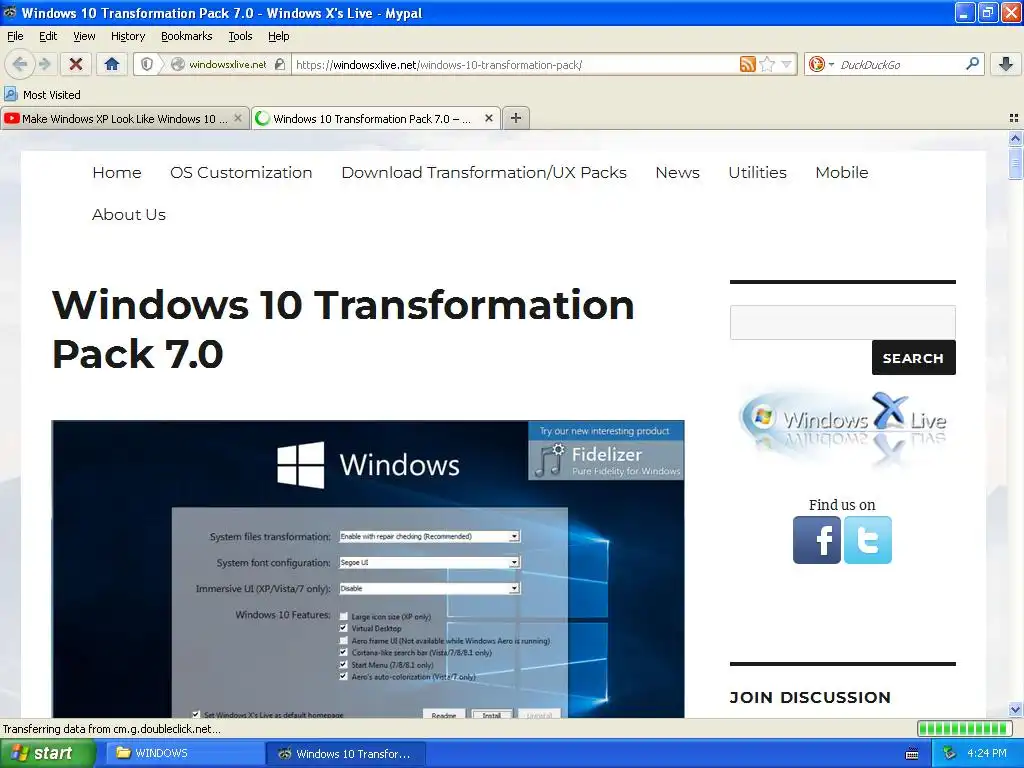1024x768 pixels.
Task: Click the address bar URL field
Action: (515, 65)
